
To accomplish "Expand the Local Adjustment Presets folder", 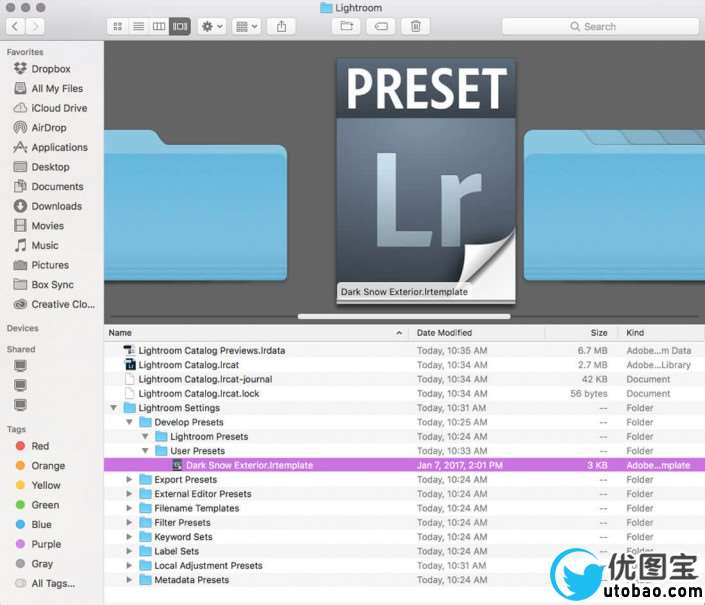I will 129,565.
